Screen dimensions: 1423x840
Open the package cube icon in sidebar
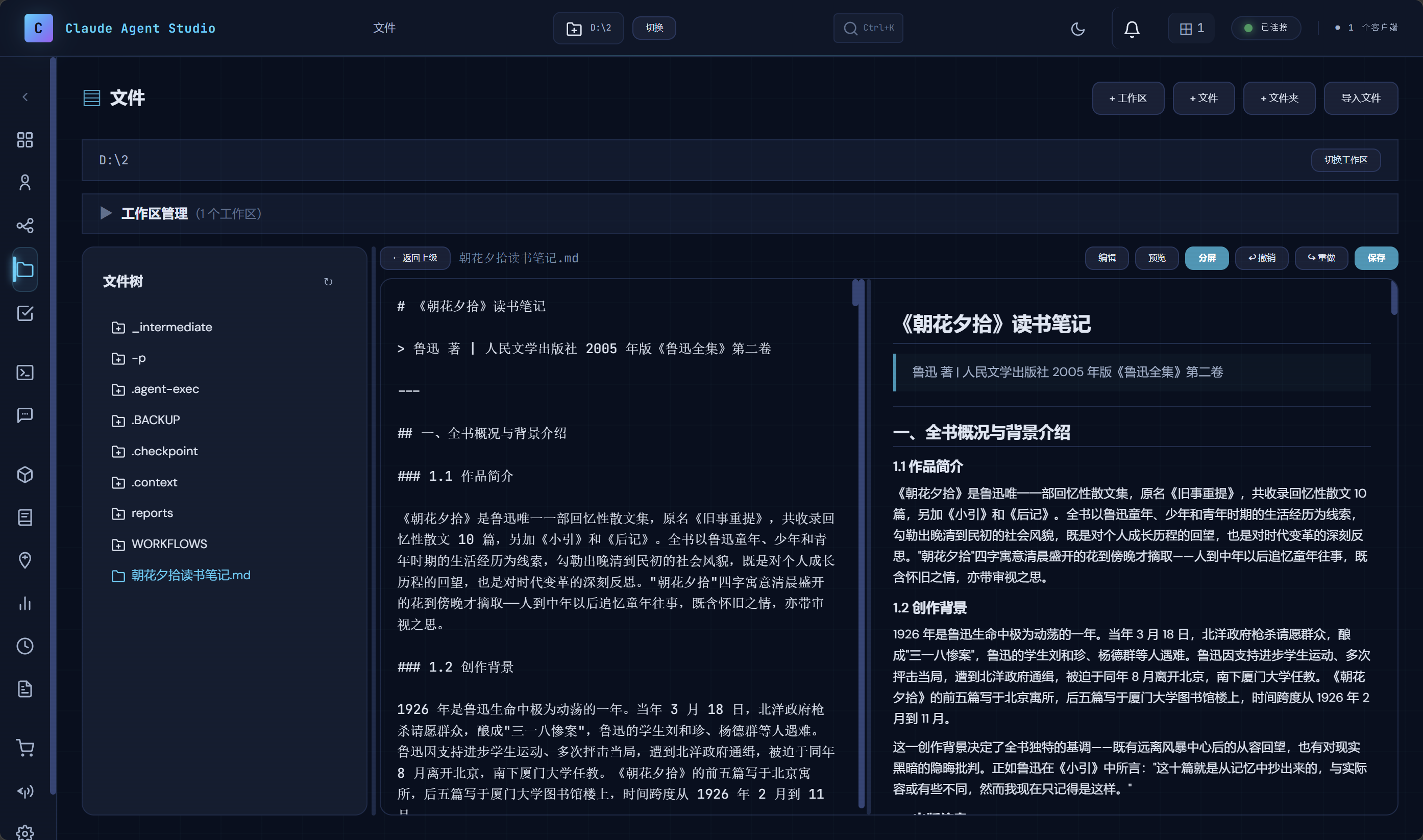coord(25,474)
